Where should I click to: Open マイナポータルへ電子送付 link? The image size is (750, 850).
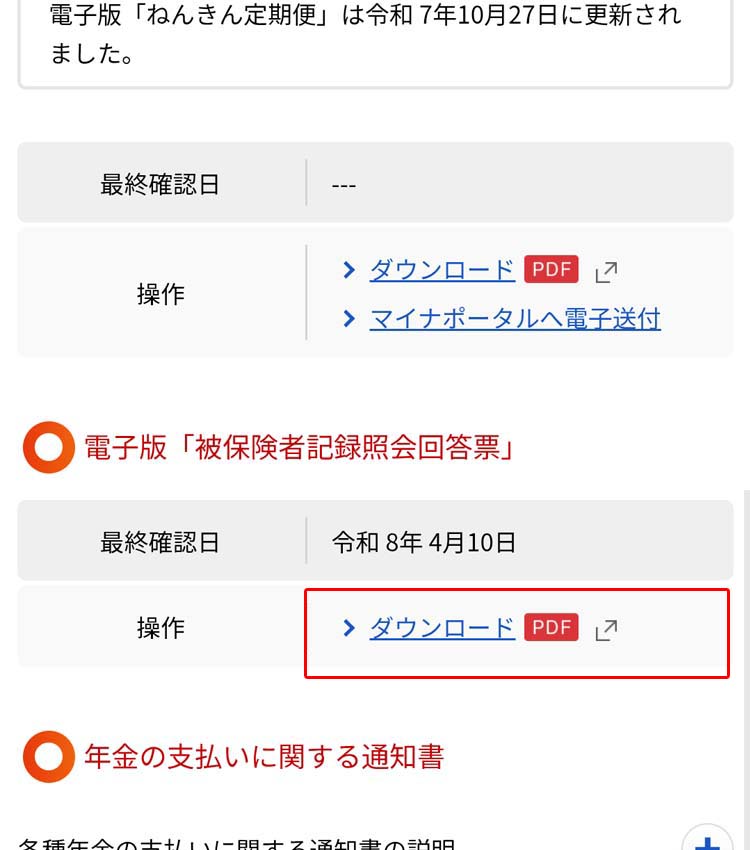coord(515,319)
